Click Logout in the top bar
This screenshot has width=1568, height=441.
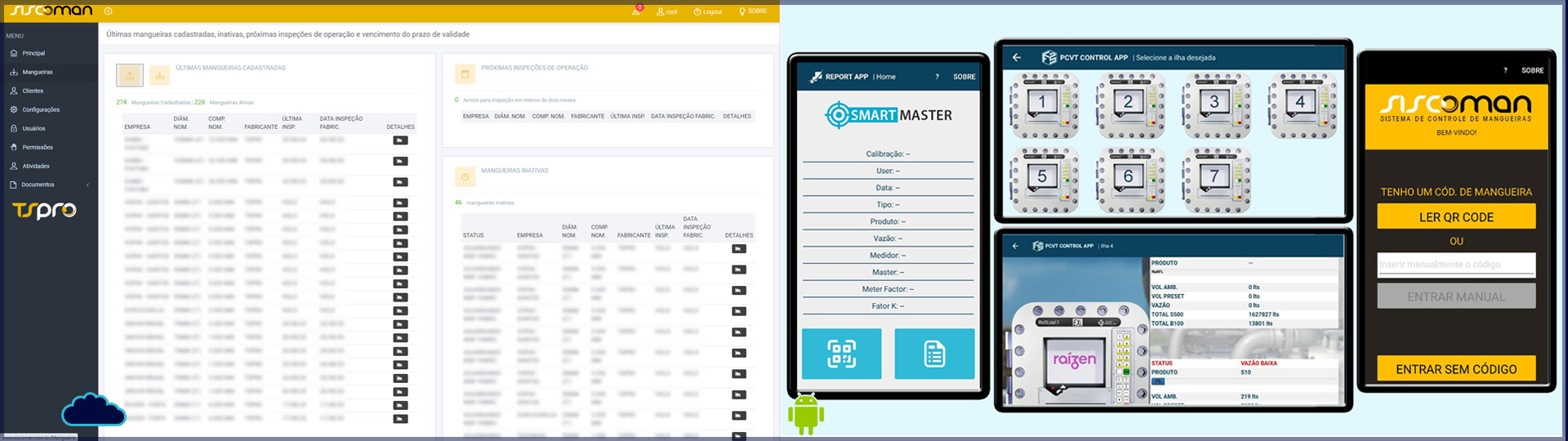(x=708, y=11)
